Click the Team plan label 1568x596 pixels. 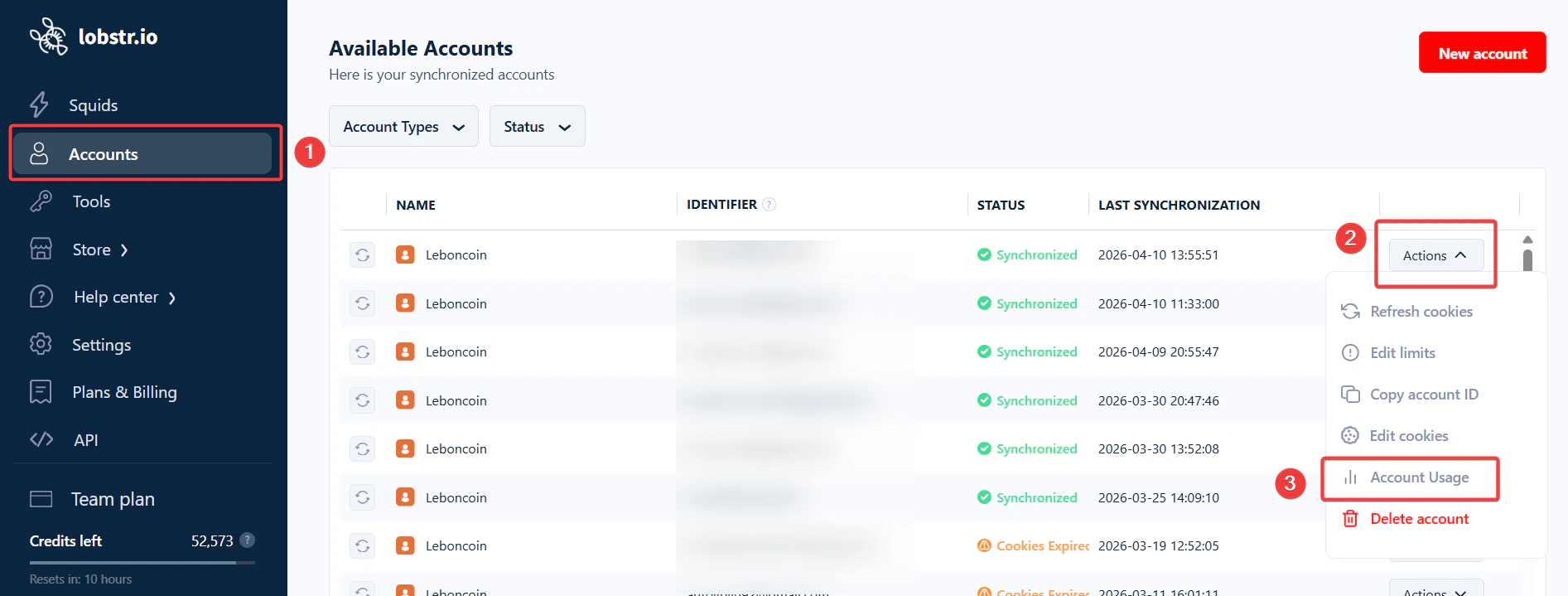113,499
